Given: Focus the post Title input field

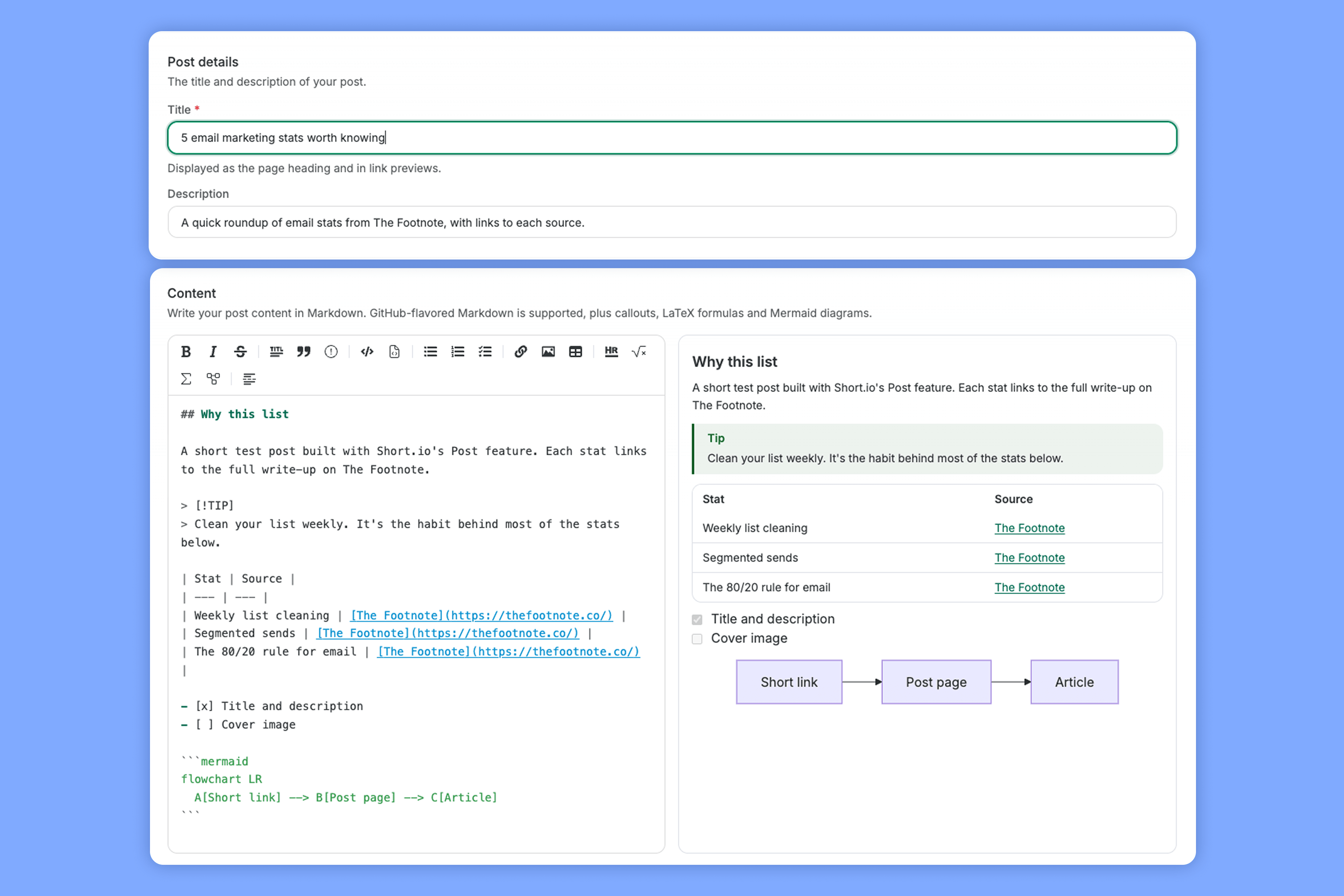Looking at the screenshot, I should pyautogui.click(x=672, y=138).
